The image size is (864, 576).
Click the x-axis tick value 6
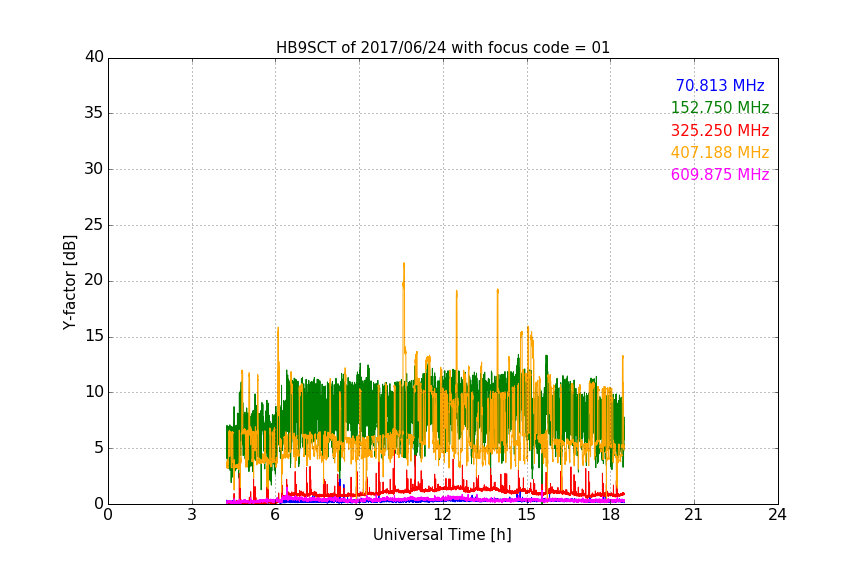(275, 515)
